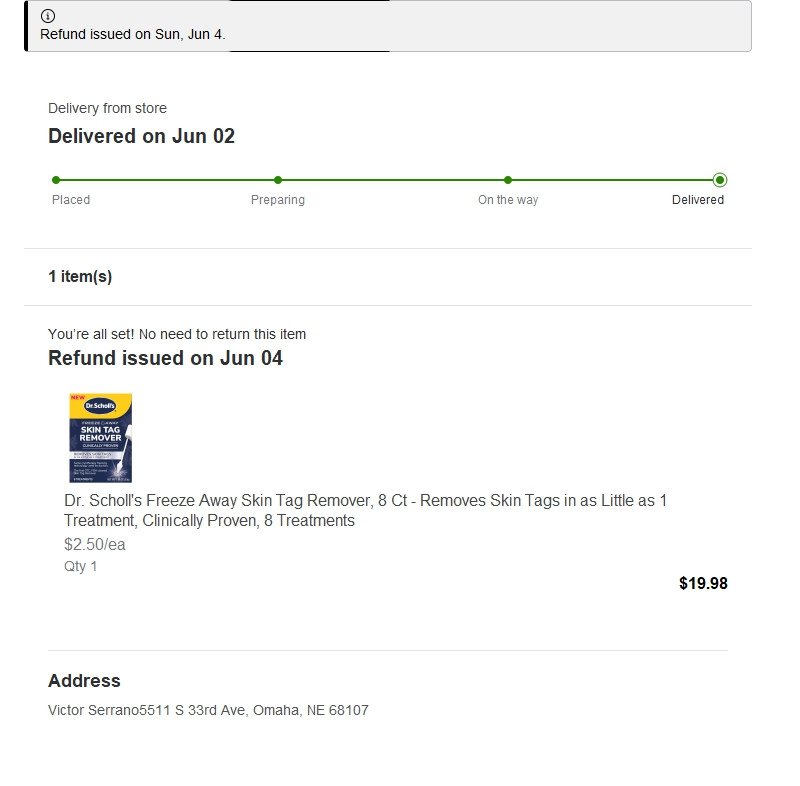Image resolution: width=800 pixels, height=786 pixels.
Task: Click the $2.50/ea unit price
Action: click(x=94, y=544)
